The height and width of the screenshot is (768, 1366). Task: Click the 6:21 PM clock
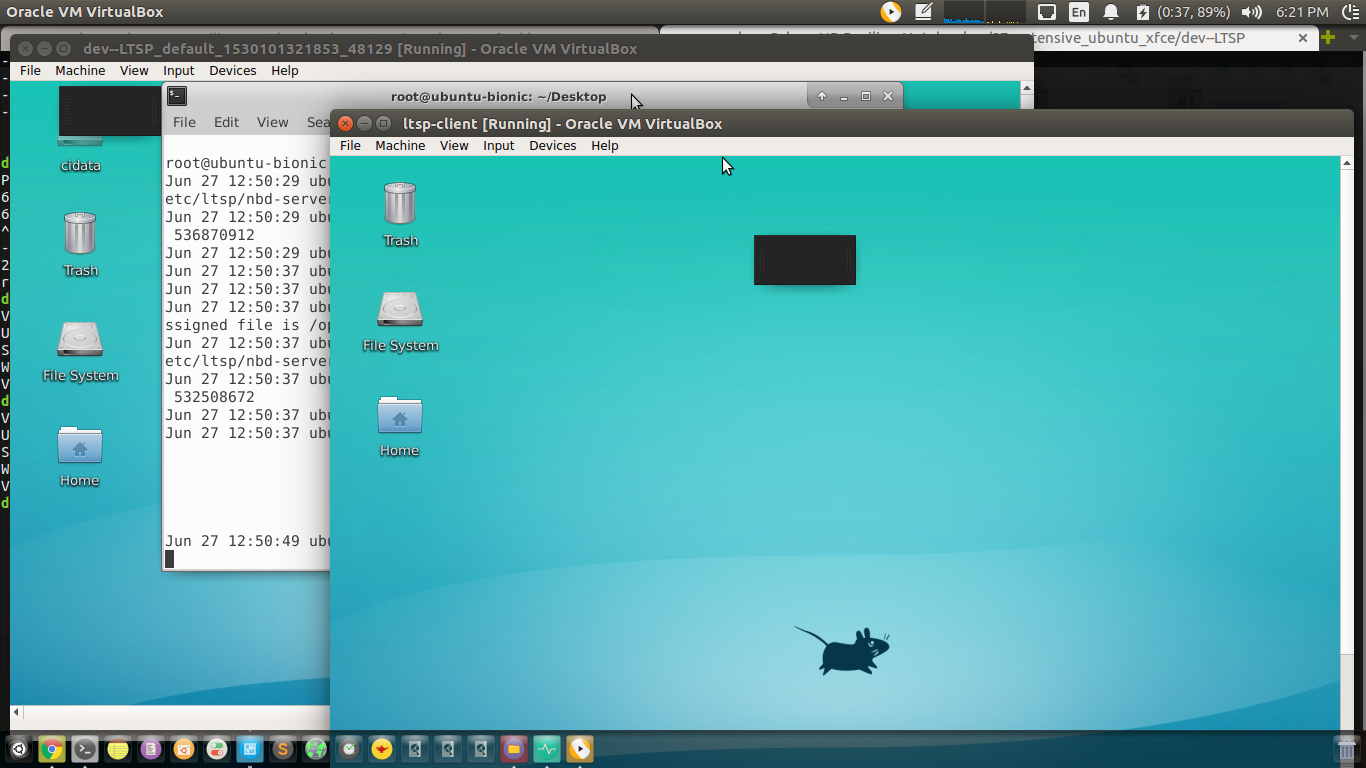tap(1302, 12)
